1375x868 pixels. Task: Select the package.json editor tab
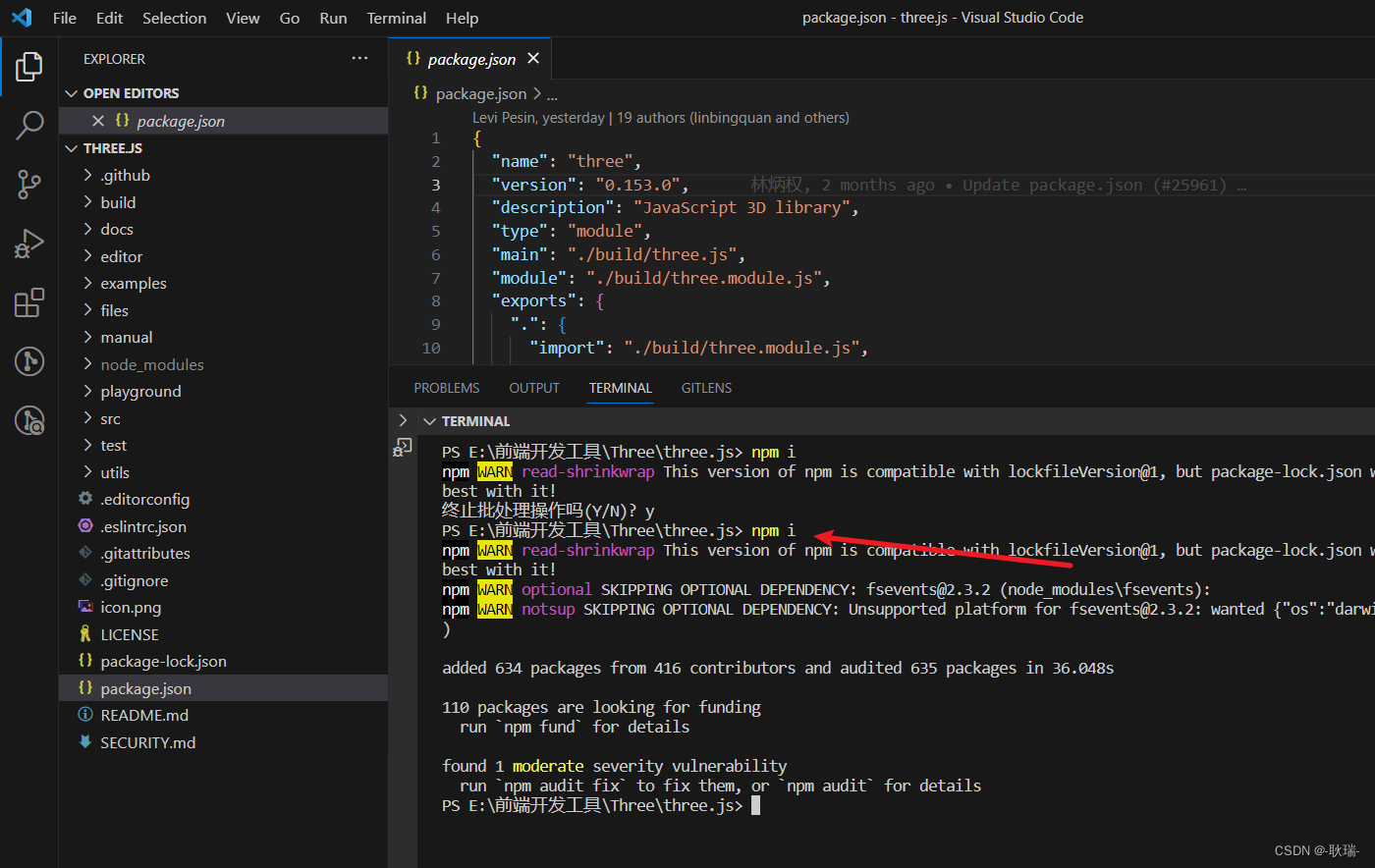coord(470,59)
